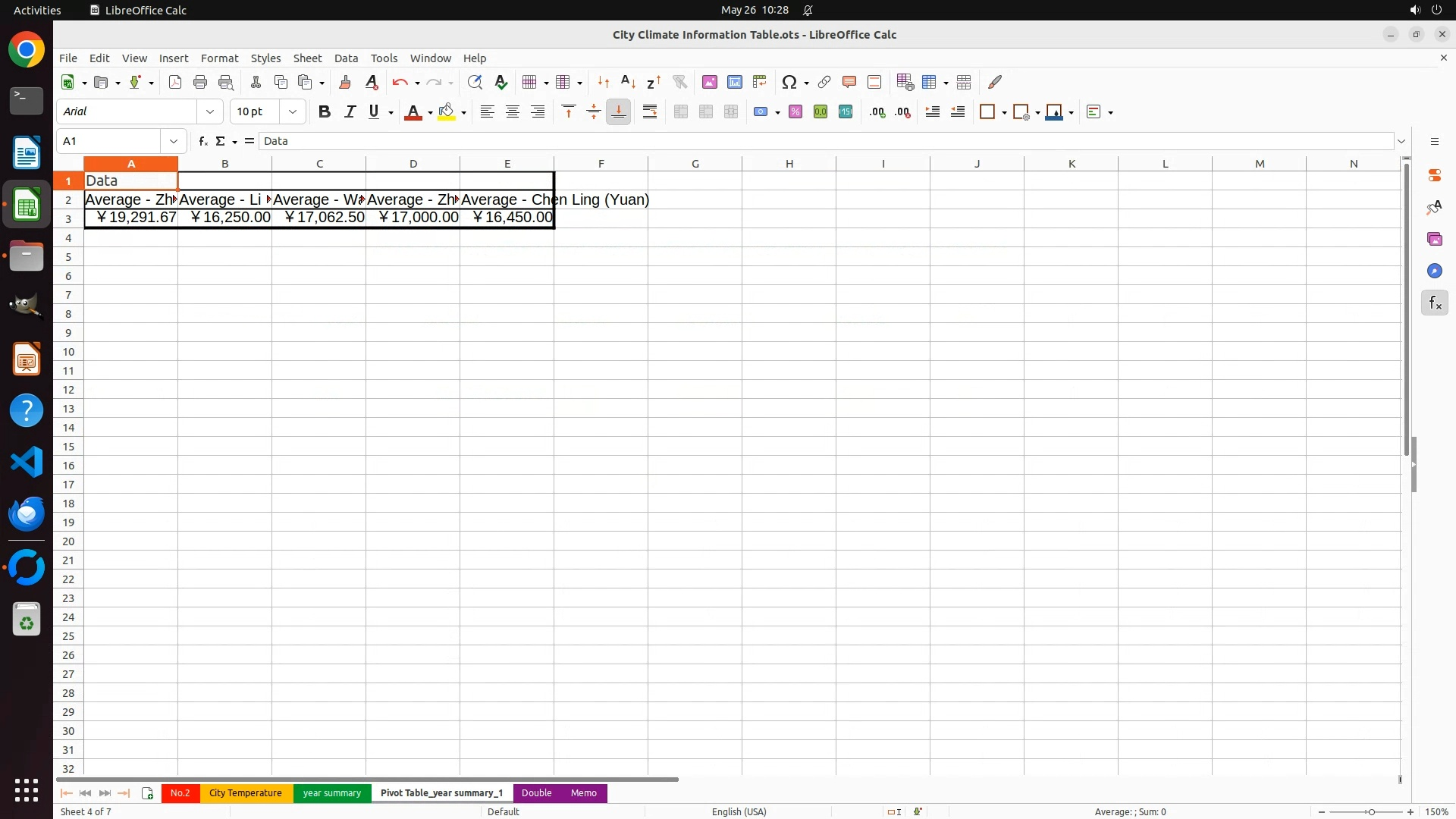
Task: Click the Format as Percent icon
Action: 795,112
